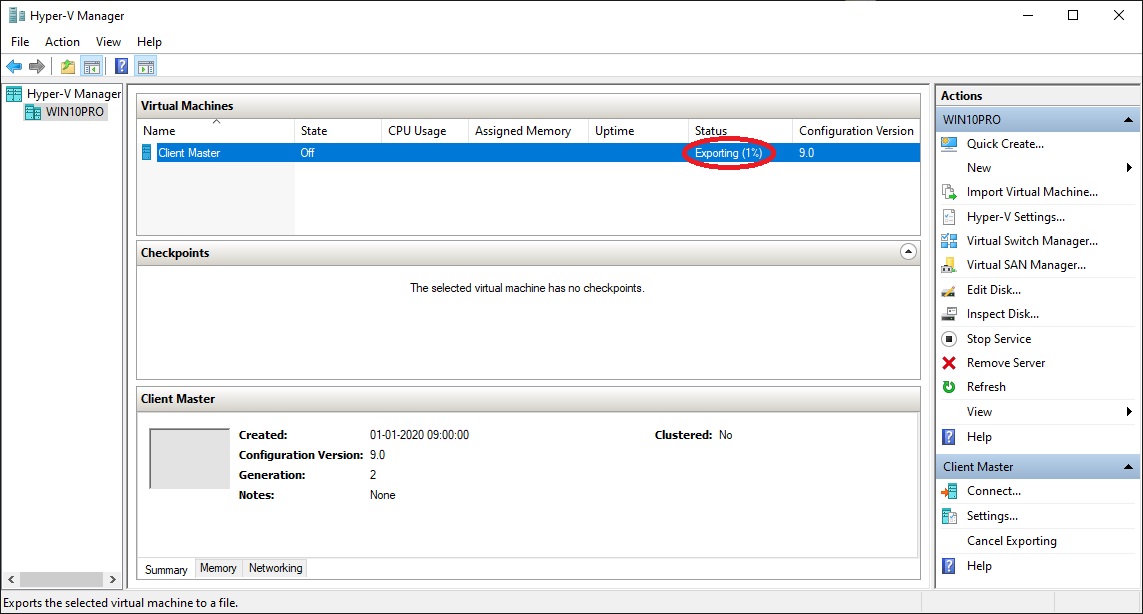Viewport: 1143px width, 614px height.
Task: Click the left pane scroll right arrow
Action: 112,580
